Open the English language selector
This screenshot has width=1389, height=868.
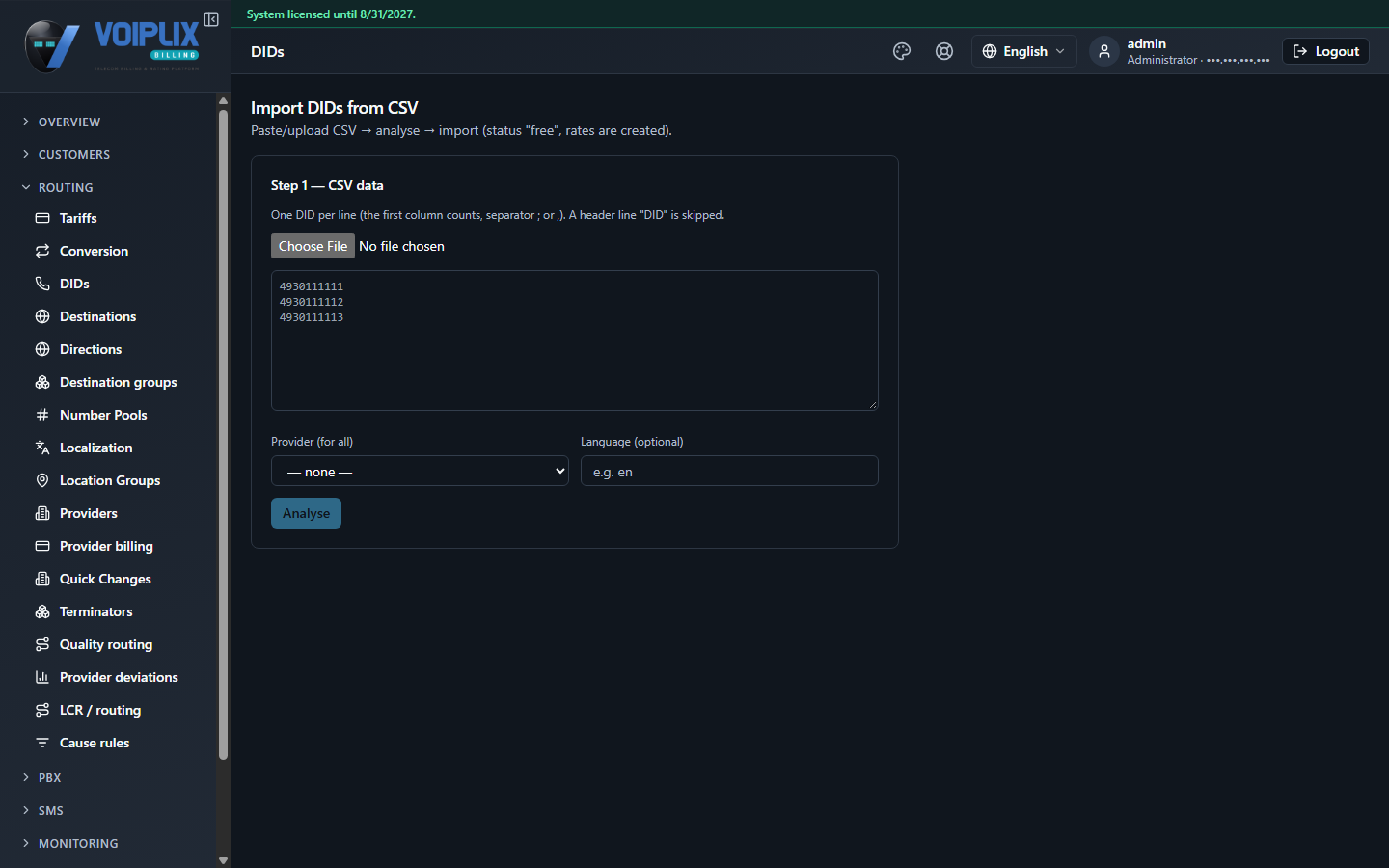pyautogui.click(x=1023, y=51)
